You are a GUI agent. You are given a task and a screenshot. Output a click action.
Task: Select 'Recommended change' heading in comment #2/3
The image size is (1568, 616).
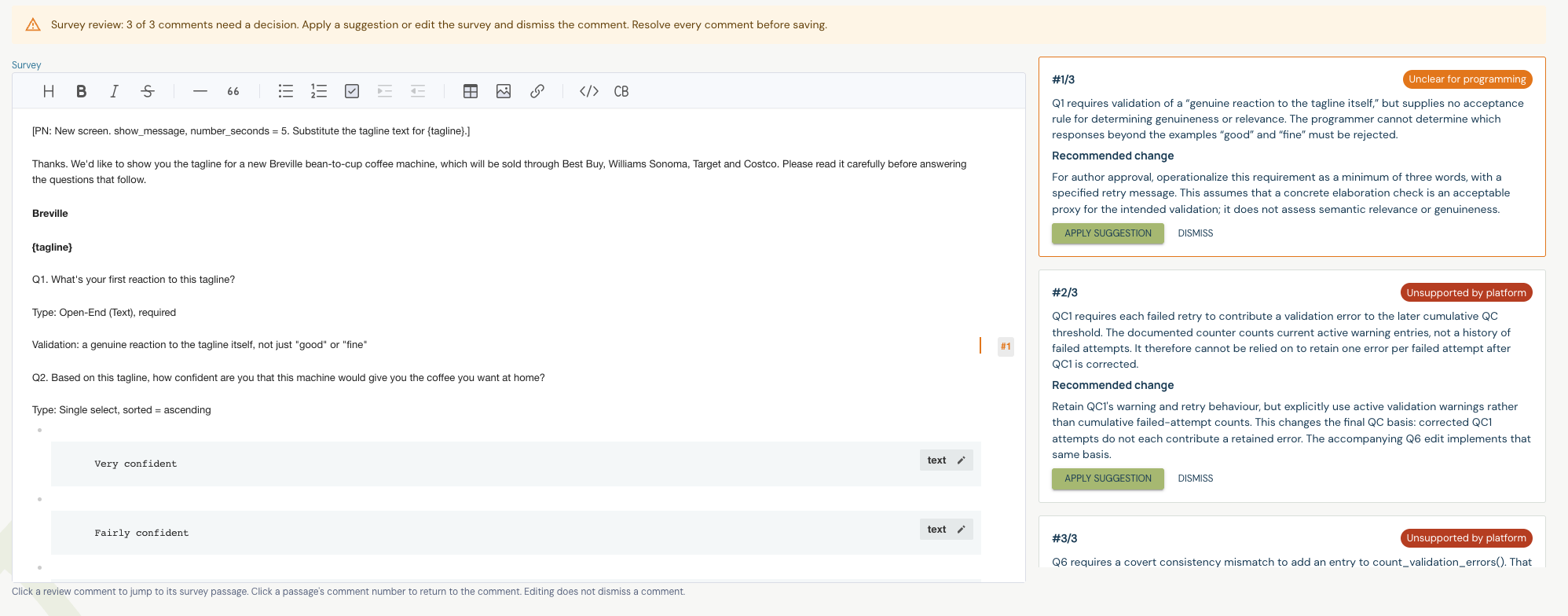pos(1112,385)
